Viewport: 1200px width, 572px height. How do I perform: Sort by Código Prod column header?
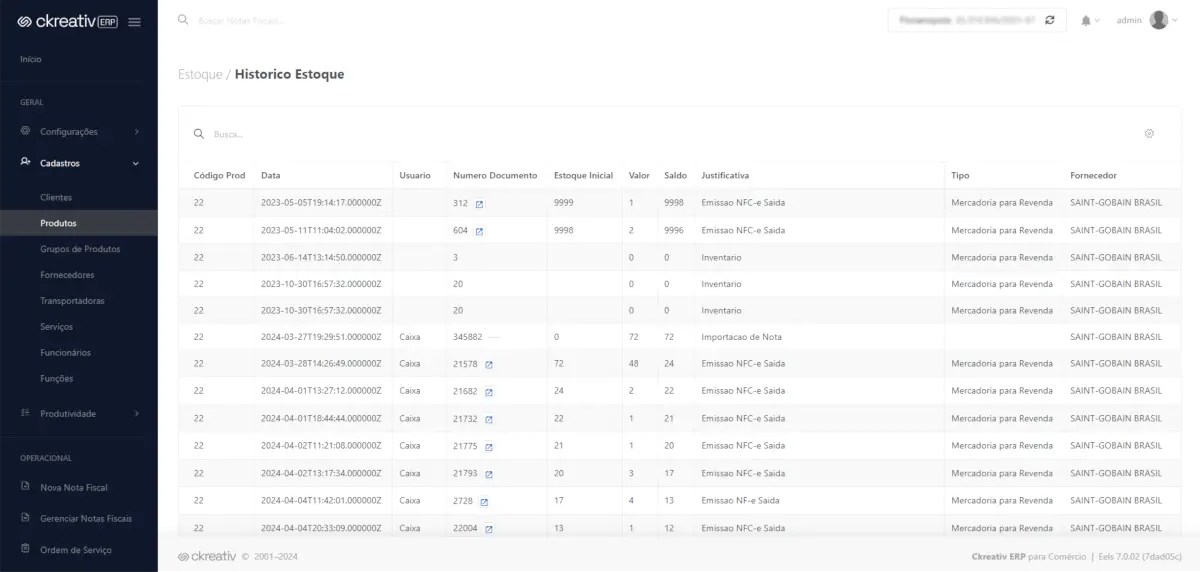[x=219, y=175]
